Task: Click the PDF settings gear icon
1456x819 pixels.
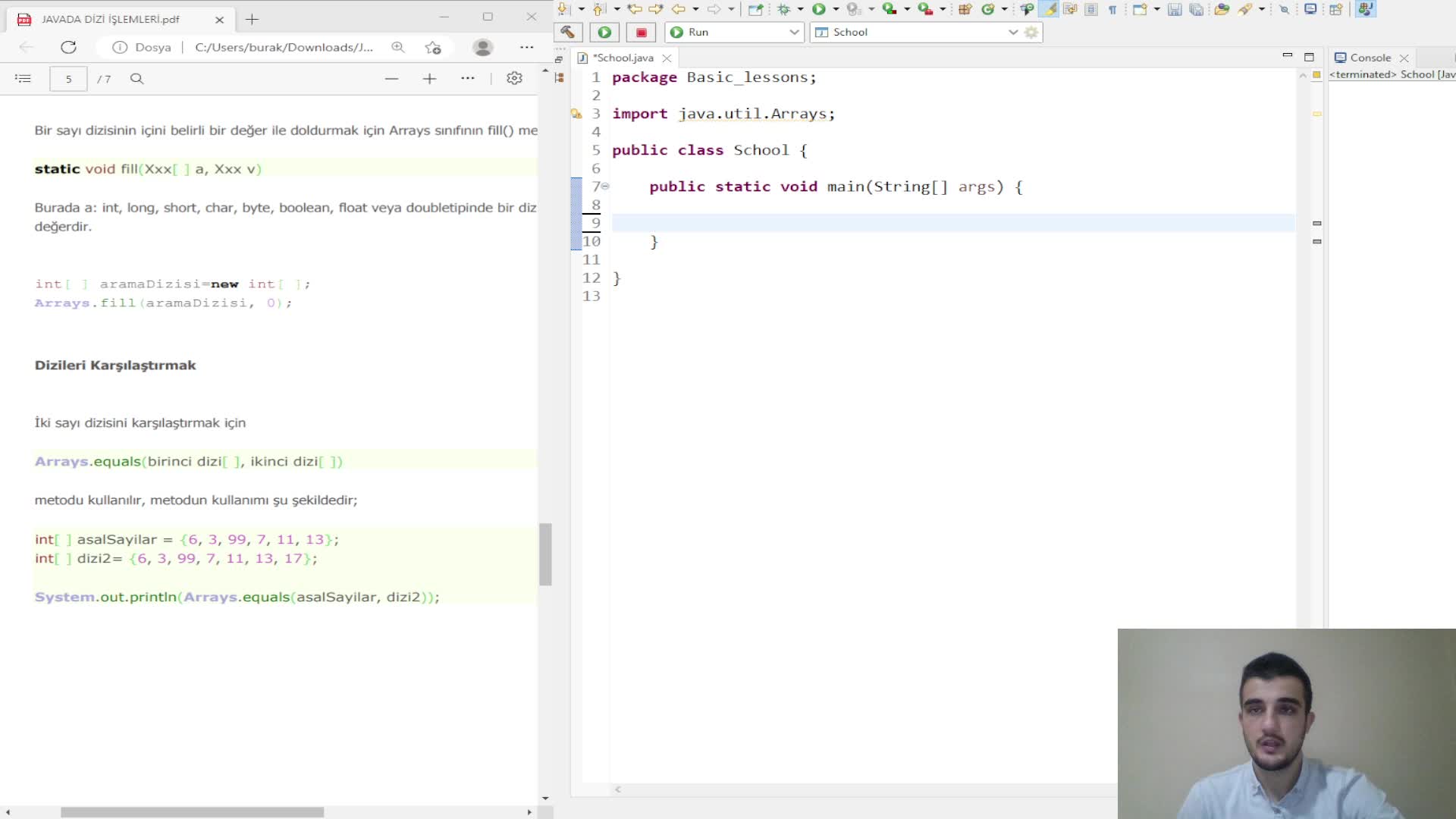Action: coord(514,78)
